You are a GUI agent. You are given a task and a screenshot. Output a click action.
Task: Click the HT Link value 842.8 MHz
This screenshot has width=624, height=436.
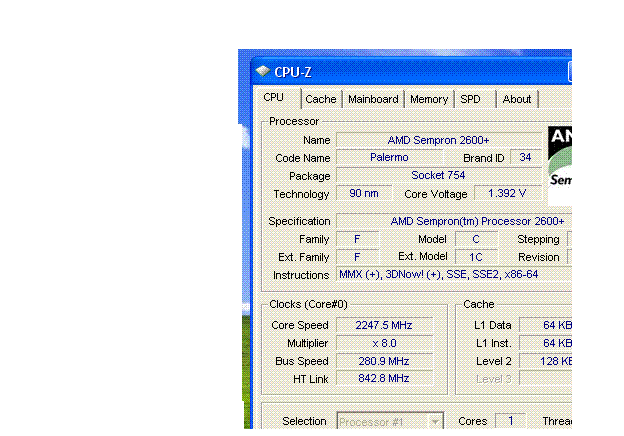tap(384, 378)
